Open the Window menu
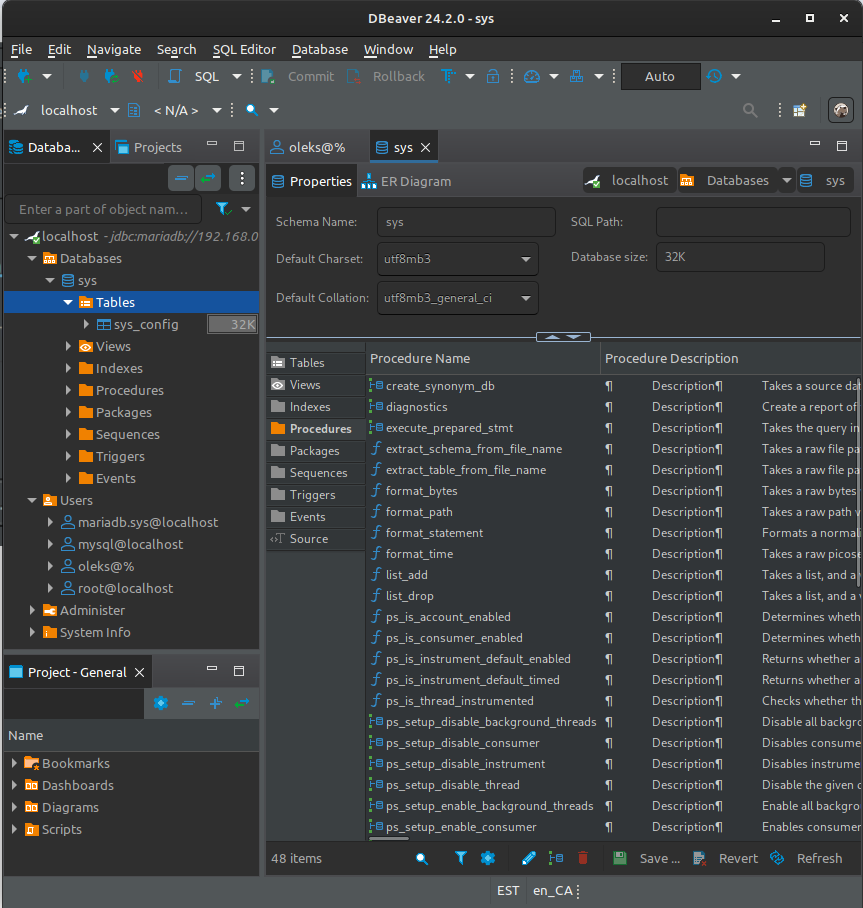Screen dimensions: 863x908 pyautogui.click(x=388, y=50)
